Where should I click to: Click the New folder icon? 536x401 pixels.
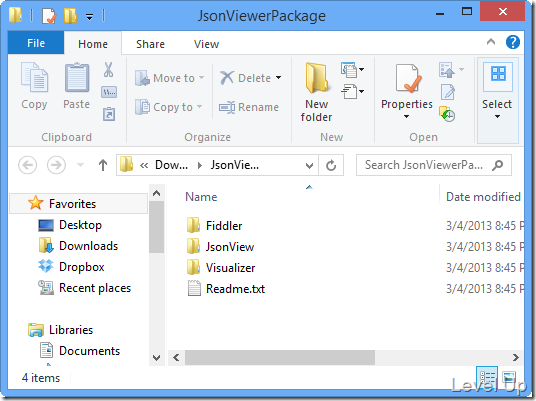coord(317,78)
